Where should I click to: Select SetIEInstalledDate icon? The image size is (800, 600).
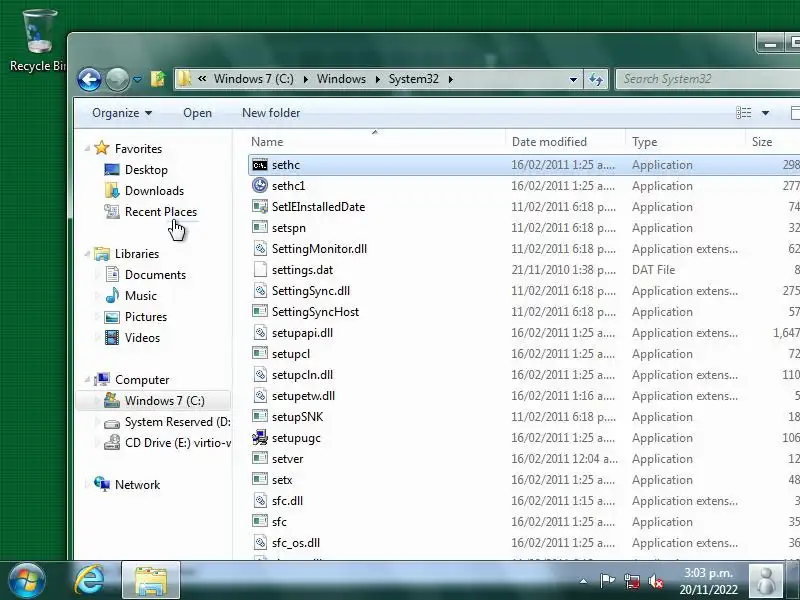click(260, 206)
